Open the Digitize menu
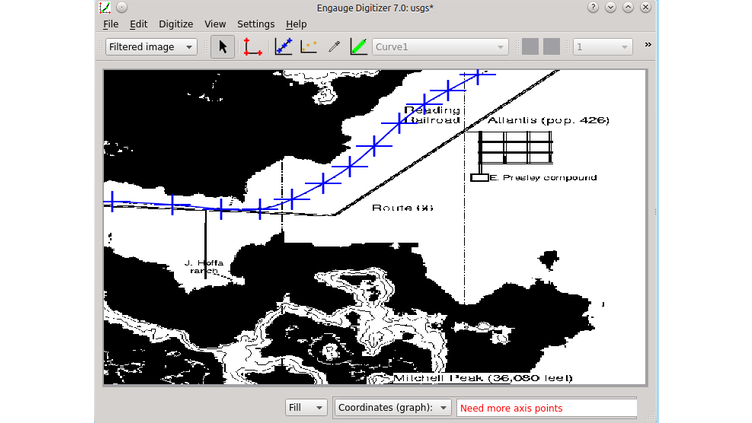The image size is (752, 423). pyautogui.click(x=176, y=24)
